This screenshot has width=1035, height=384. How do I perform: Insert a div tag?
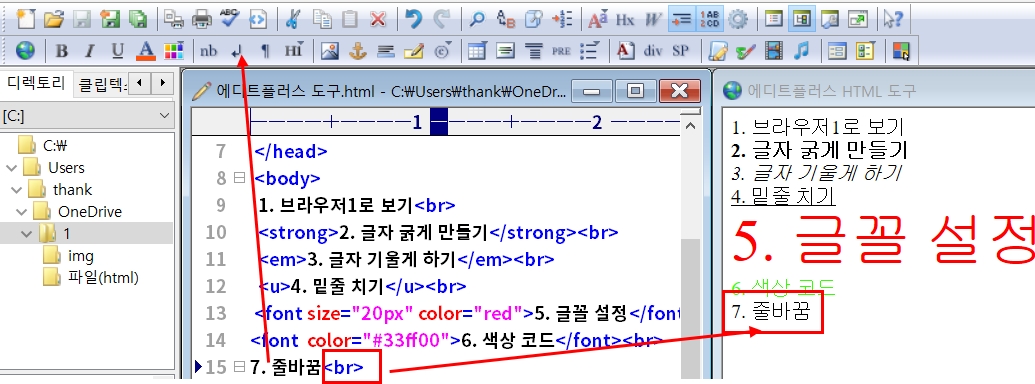click(653, 51)
